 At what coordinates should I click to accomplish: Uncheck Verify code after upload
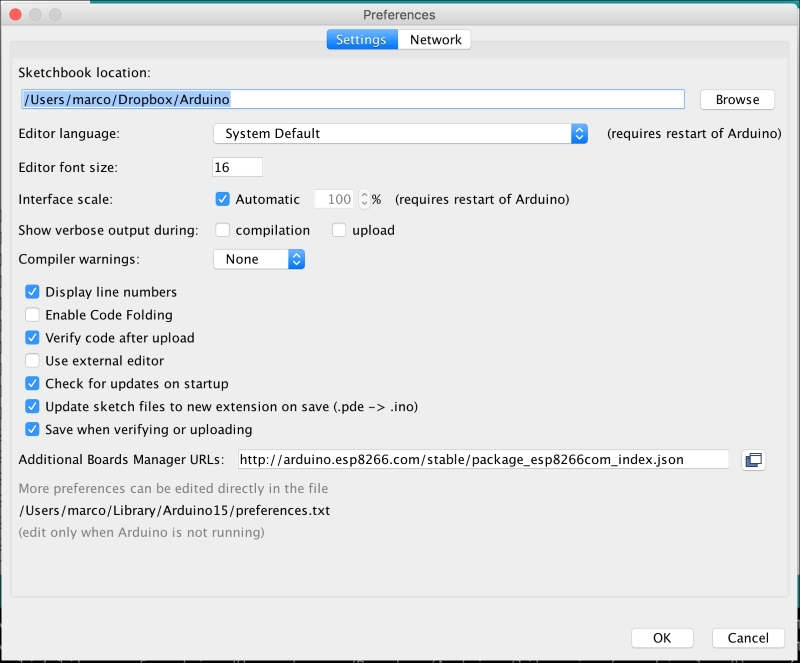[x=33, y=338]
